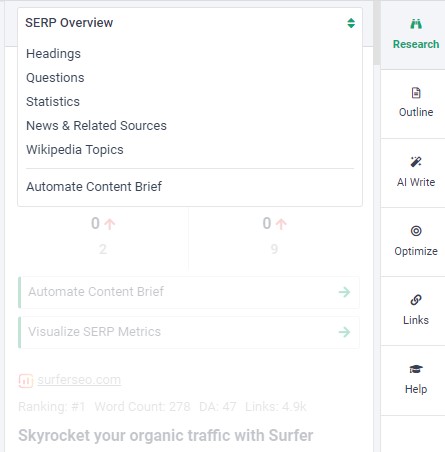The height and width of the screenshot is (452, 445).
Task: Choose Questions from the dropdown list
Action: point(55,78)
